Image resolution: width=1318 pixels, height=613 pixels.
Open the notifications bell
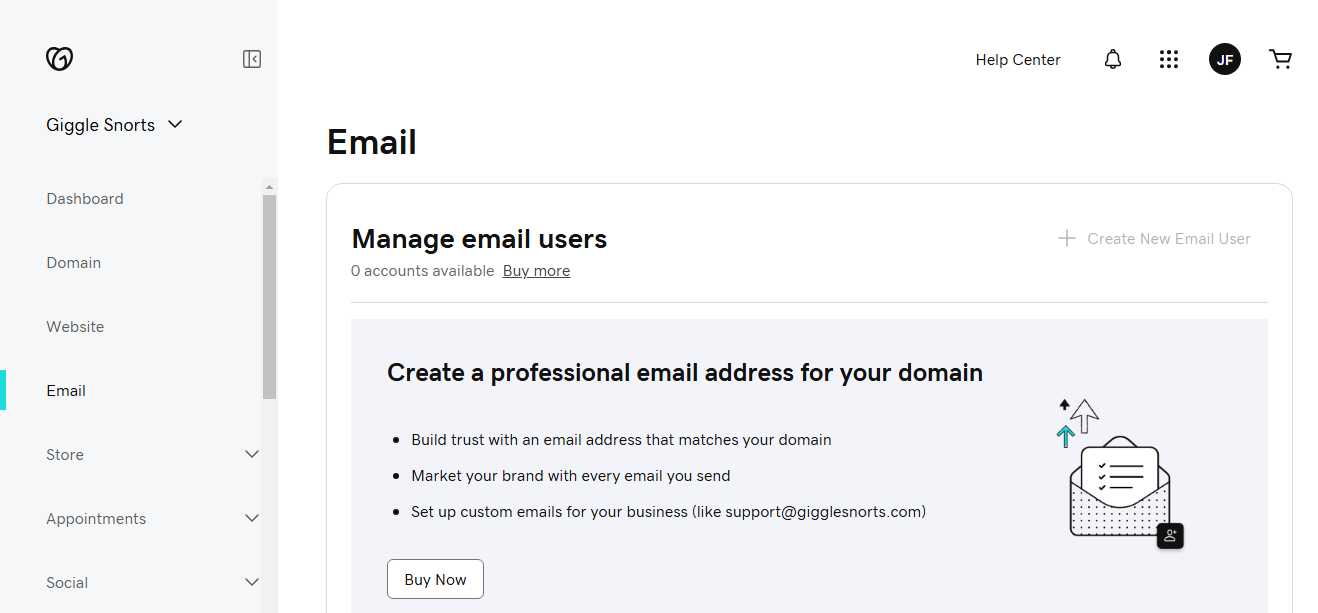1113,60
